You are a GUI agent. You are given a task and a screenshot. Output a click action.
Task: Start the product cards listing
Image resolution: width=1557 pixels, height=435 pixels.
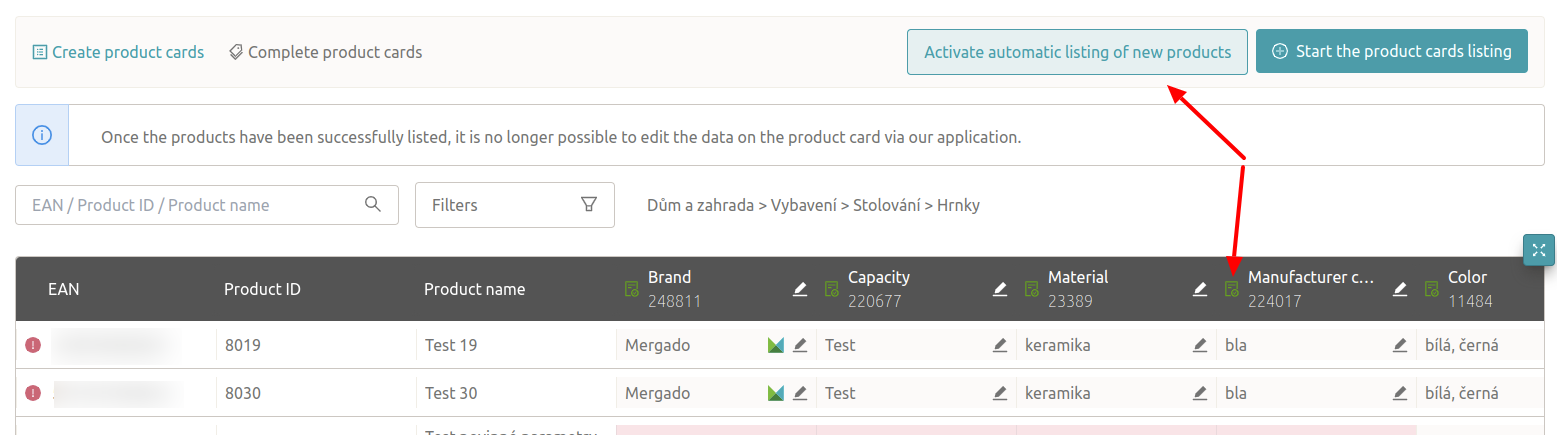(x=1391, y=52)
